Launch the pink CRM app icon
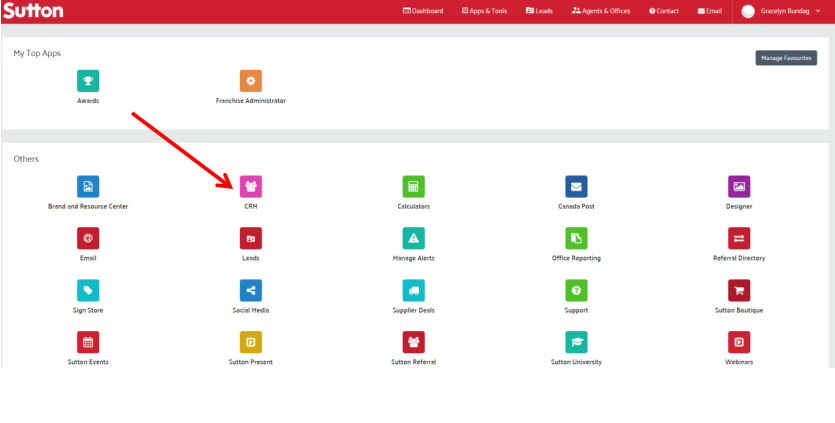Screen dimensions: 835x423 point(251,186)
